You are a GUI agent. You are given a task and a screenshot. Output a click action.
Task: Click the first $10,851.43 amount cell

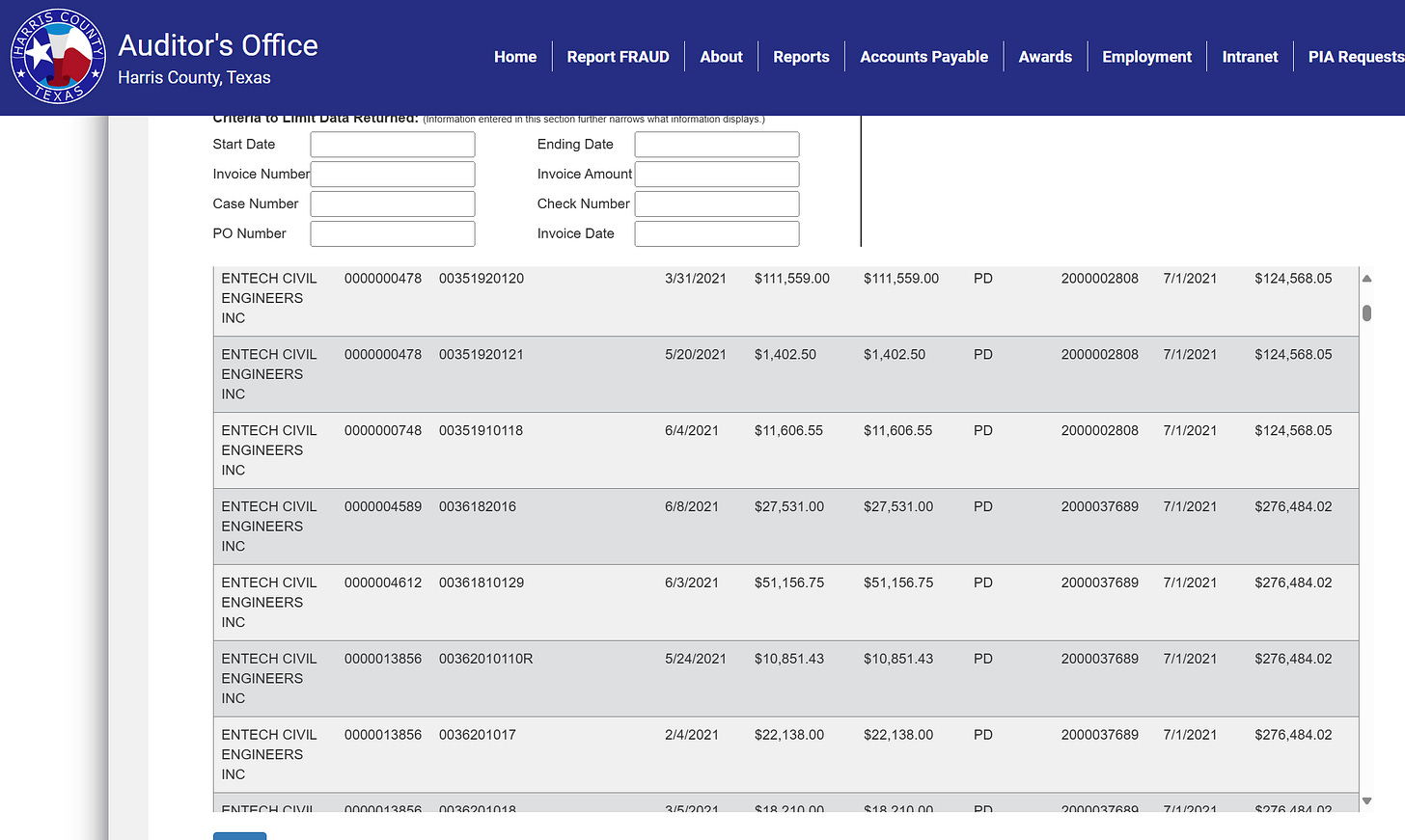click(x=789, y=660)
